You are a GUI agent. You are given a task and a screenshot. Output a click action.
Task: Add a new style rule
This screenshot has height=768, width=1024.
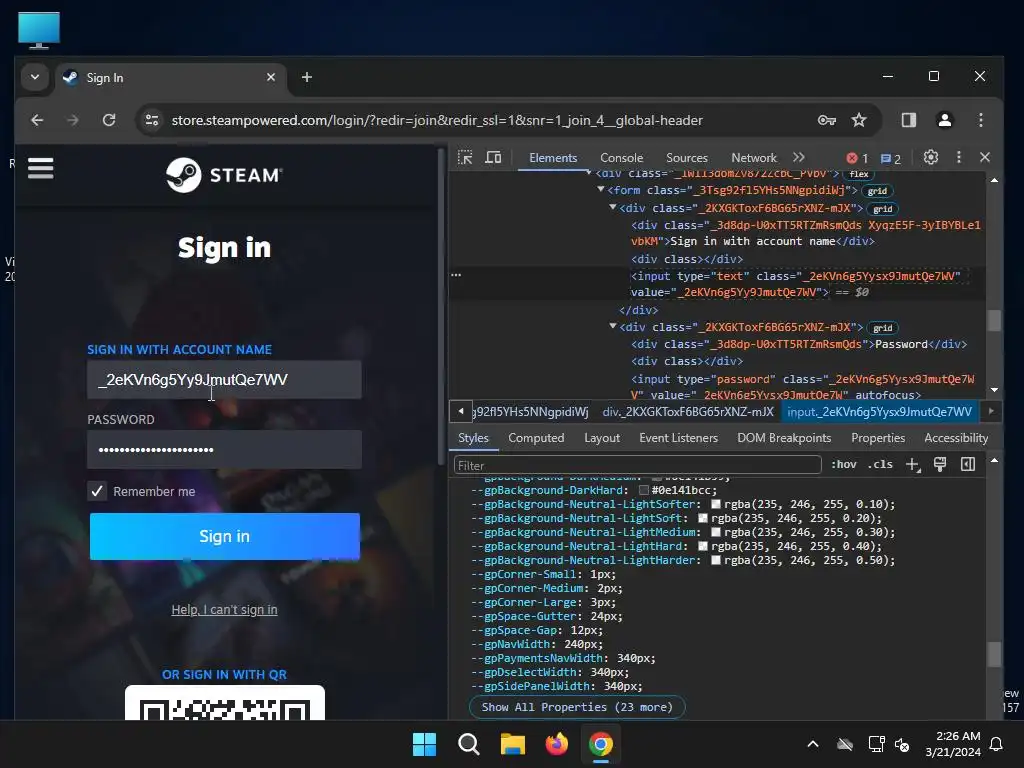(912, 464)
